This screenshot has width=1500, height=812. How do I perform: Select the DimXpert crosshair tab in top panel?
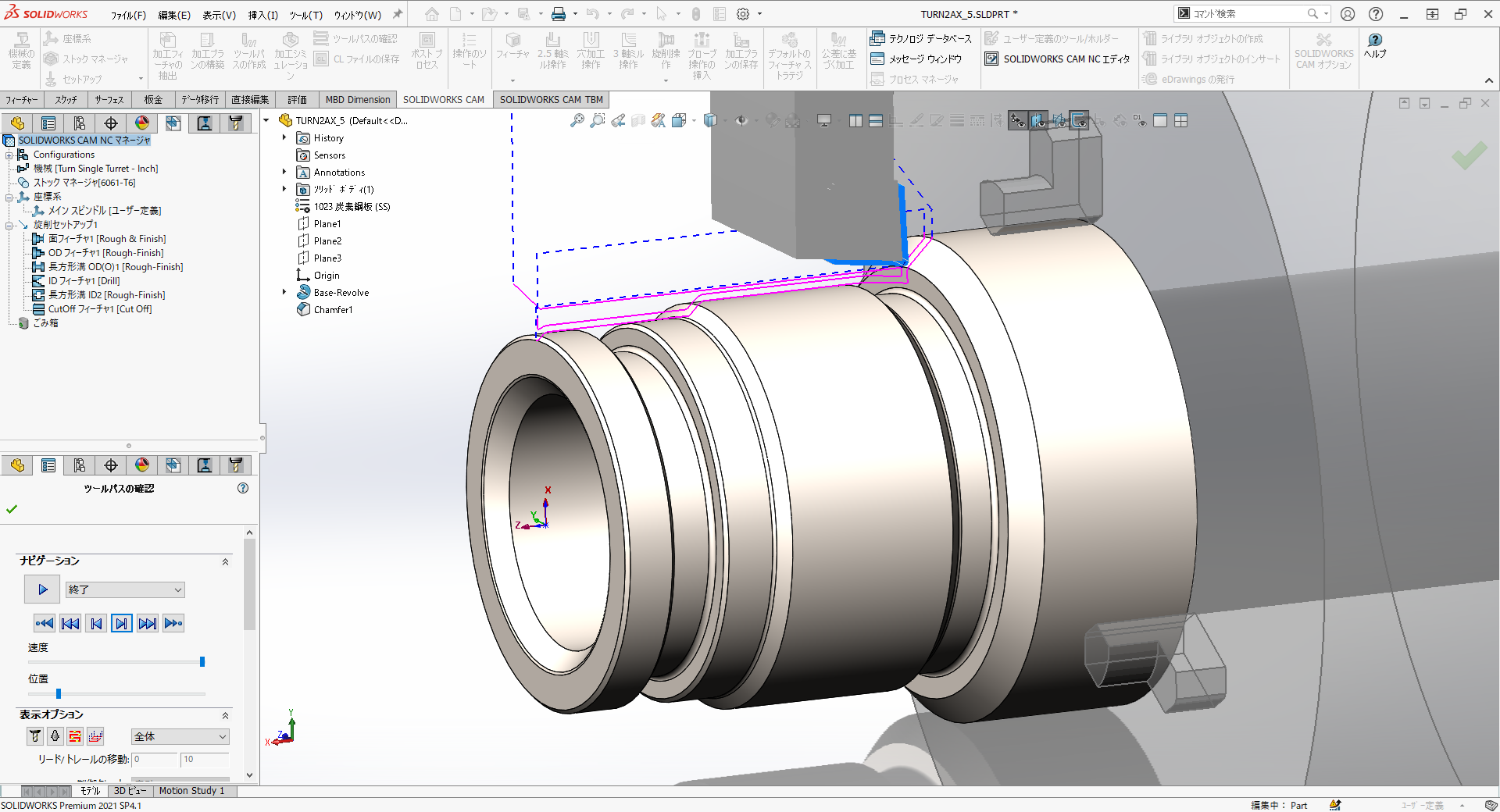point(111,123)
